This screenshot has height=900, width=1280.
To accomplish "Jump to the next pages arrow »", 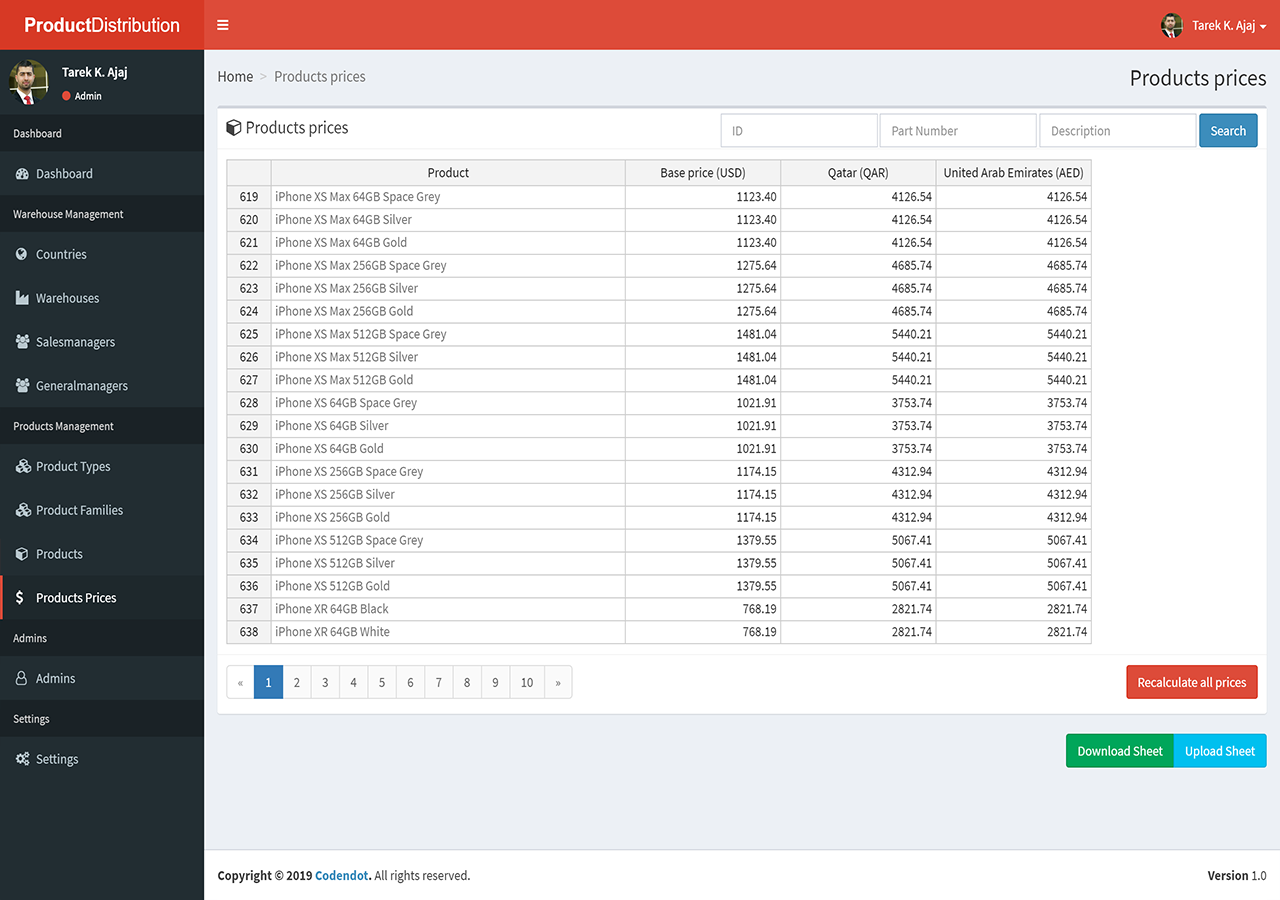I will tap(558, 682).
